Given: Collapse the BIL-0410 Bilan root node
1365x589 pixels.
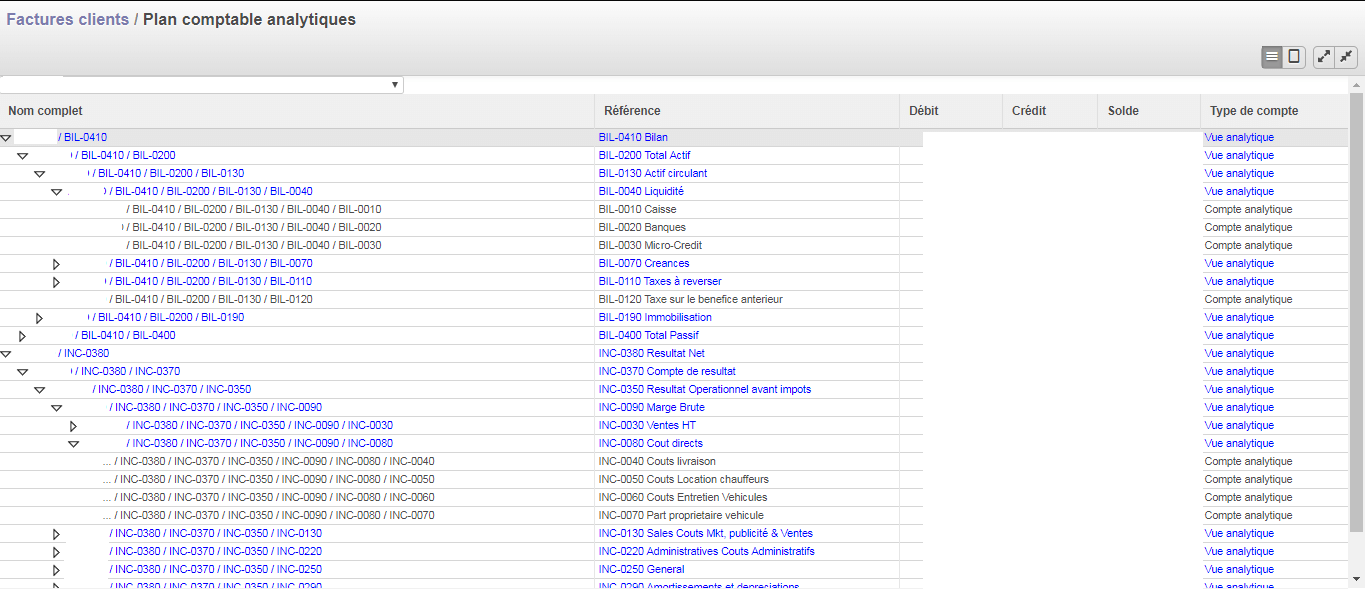Looking at the screenshot, I should pos(6,138).
